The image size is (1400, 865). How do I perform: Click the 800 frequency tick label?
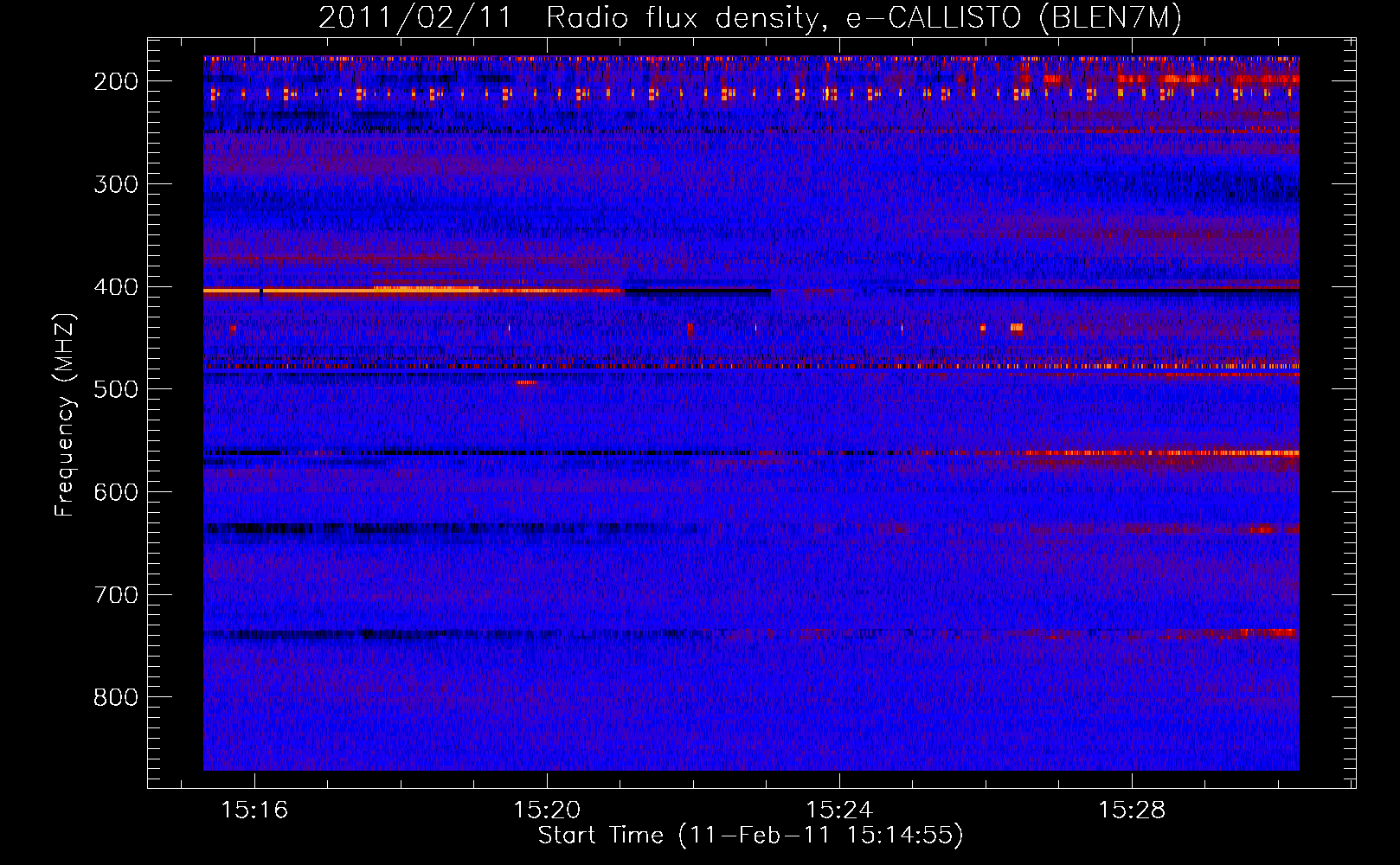pos(116,697)
